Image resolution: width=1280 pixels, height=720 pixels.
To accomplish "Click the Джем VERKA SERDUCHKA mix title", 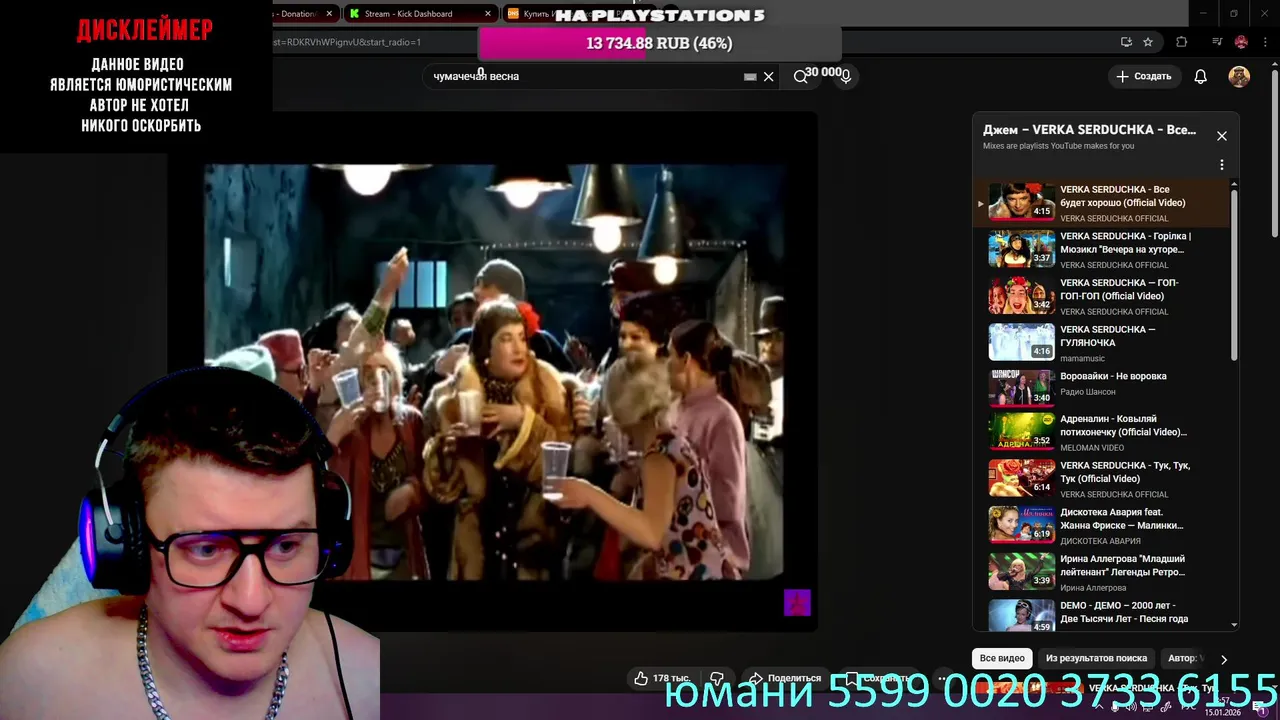I will pyautogui.click(x=1089, y=130).
